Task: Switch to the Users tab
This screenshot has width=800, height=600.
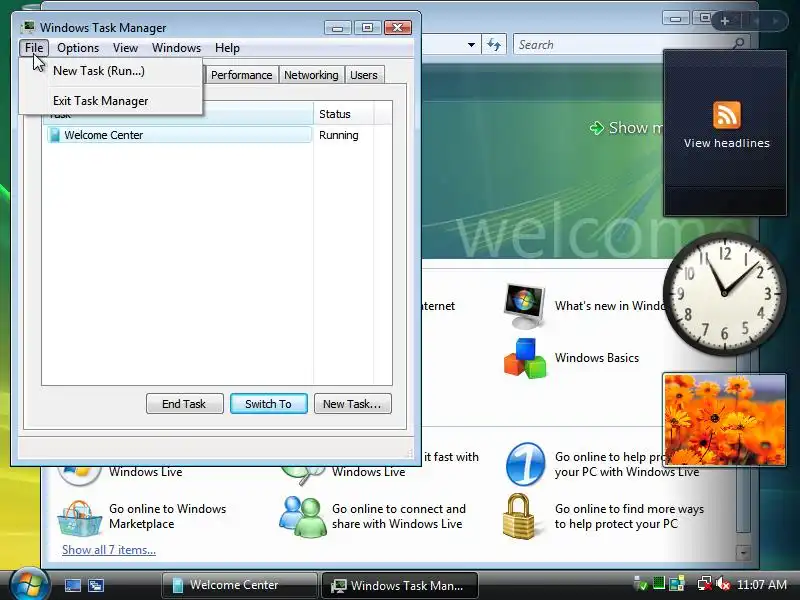Action: [364, 75]
